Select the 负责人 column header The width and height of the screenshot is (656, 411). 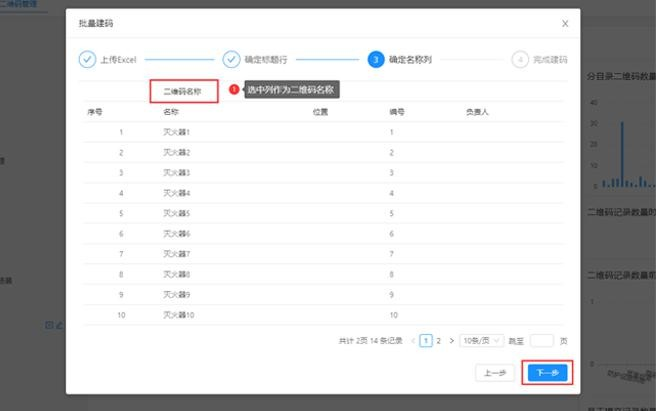tap(477, 112)
